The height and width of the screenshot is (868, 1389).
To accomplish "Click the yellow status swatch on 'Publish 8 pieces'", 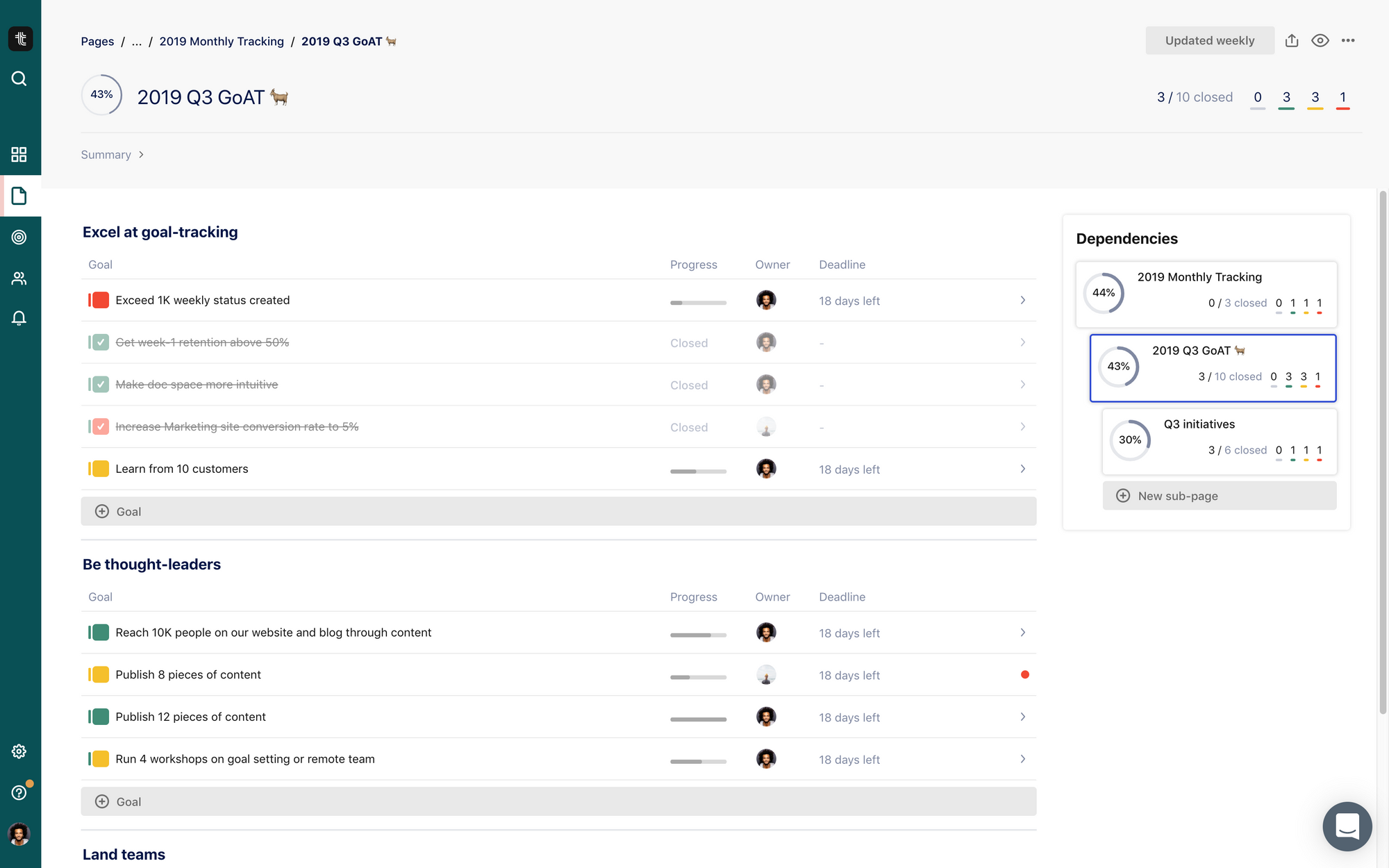I will click(x=101, y=674).
